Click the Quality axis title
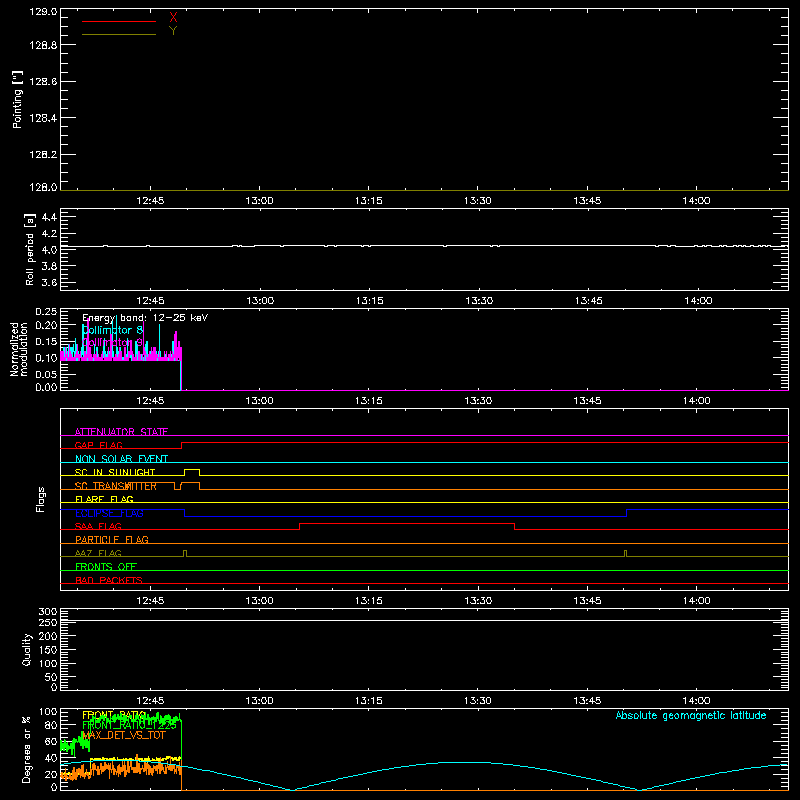The height and width of the screenshot is (800, 800). tap(27, 649)
